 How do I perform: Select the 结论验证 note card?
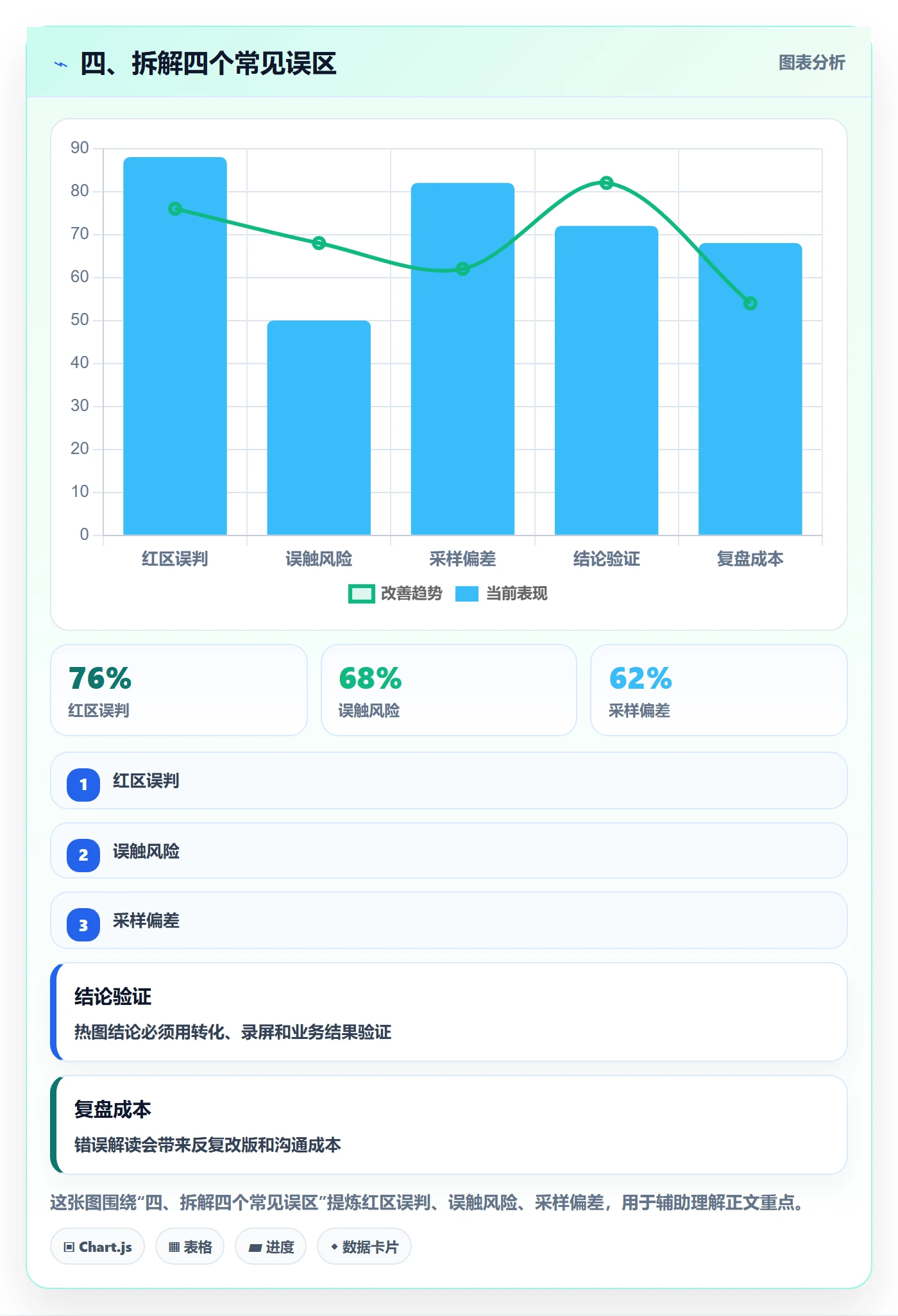coord(449,1012)
